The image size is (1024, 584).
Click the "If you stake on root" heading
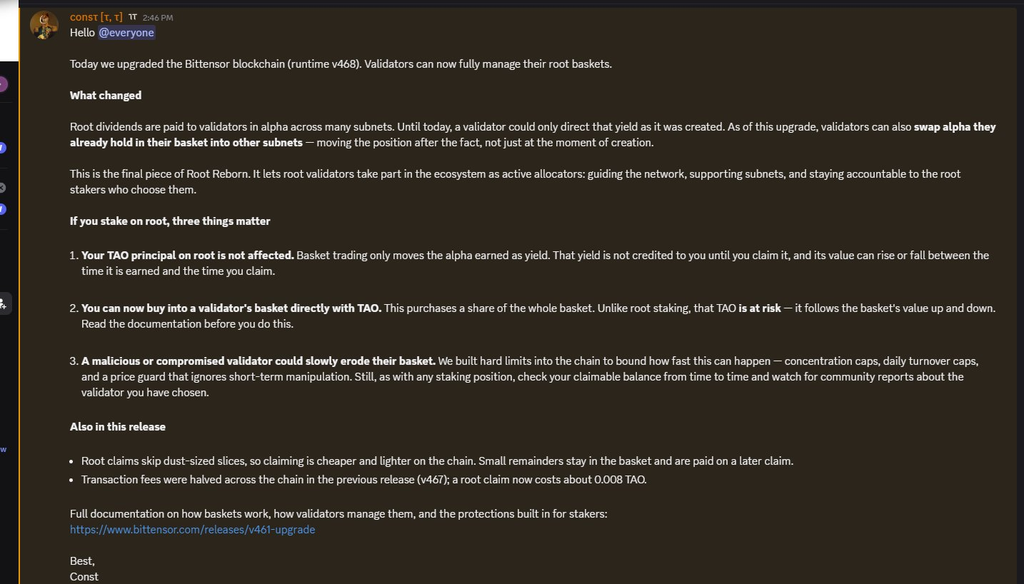(170, 221)
